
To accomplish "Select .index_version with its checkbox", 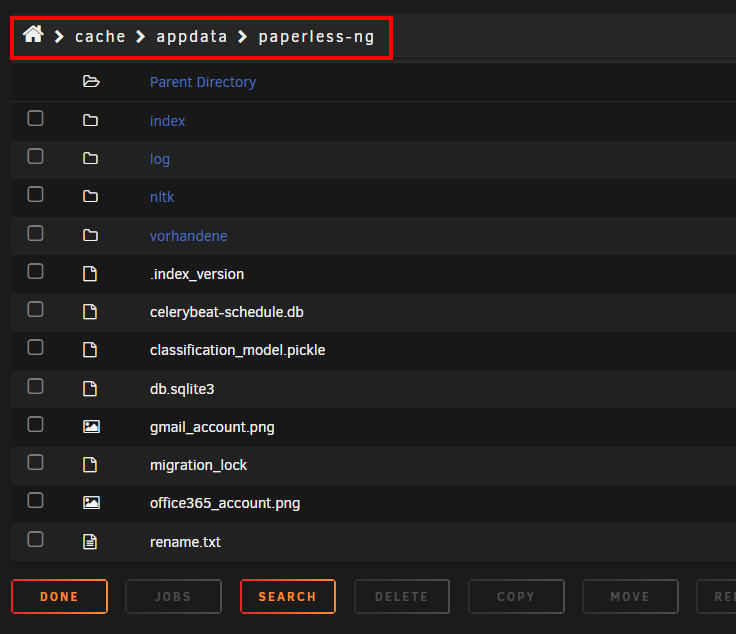I will coord(35,271).
